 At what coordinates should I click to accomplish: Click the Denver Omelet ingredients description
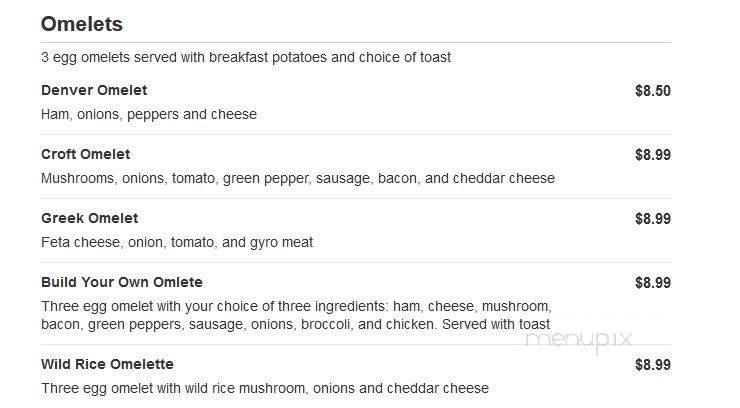[x=149, y=114]
